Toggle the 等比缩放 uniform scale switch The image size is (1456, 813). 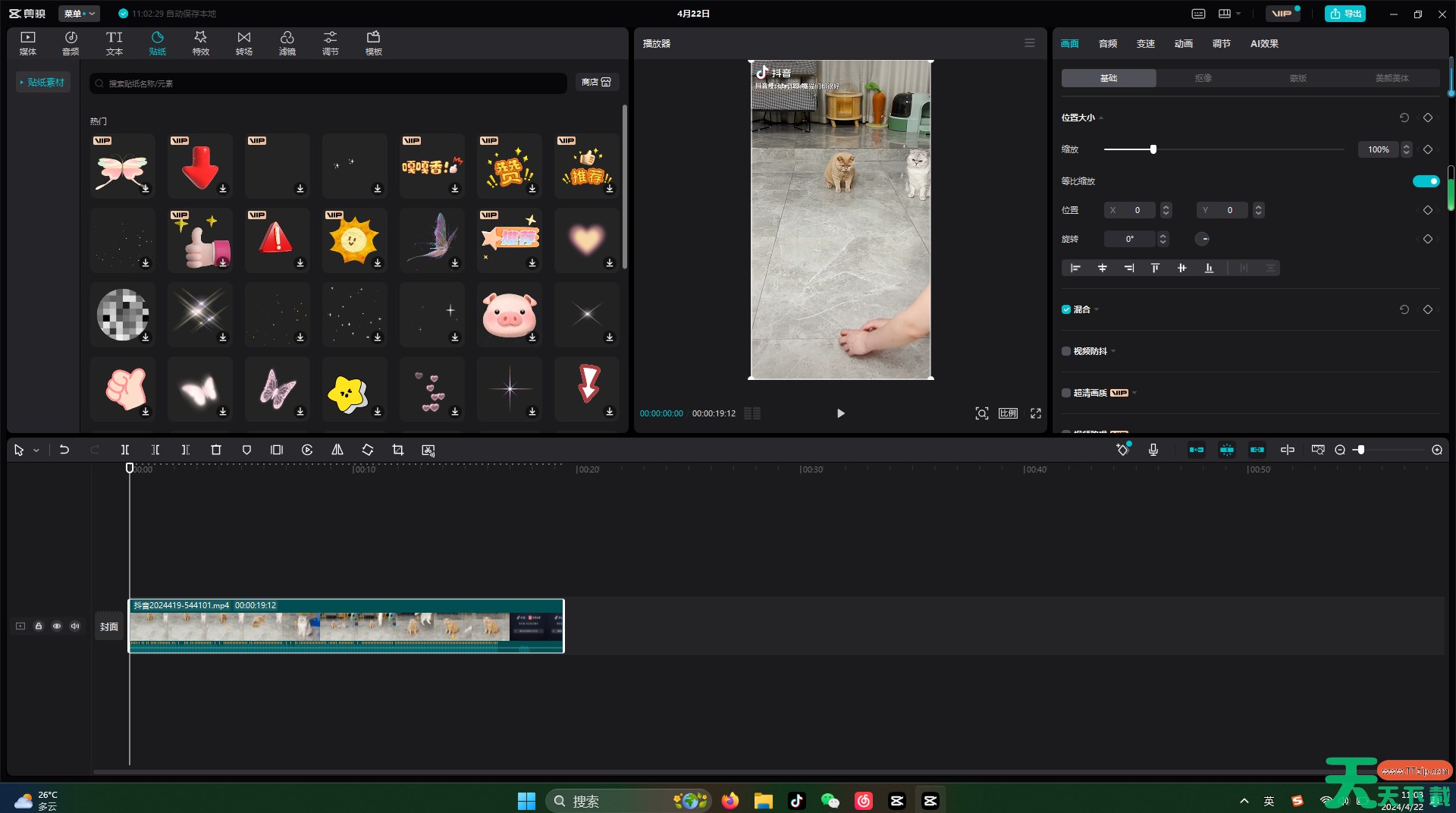(x=1426, y=181)
